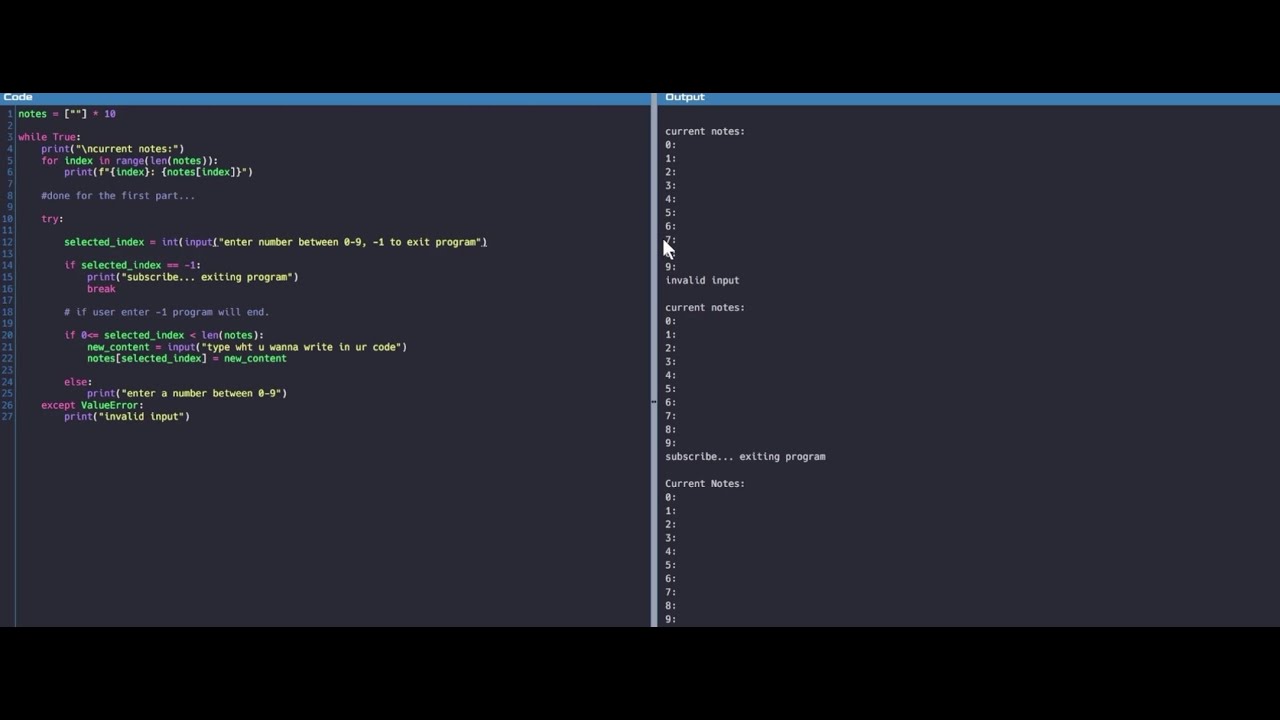Click the 'new_content = input(...' code line
This screenshot has width=1280, height=720.
(246, 347)
